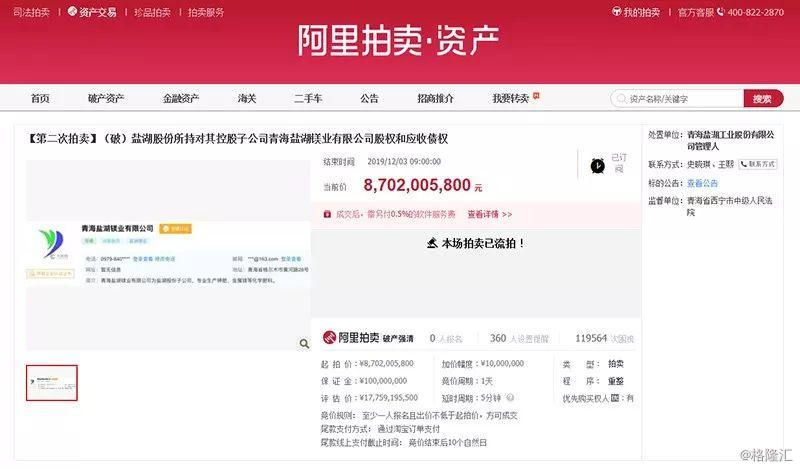This screenshot has width=800, height=469.
Task: Click the auction title 第二次拍卖 盐湖股份
Action: pyautogui.click(x=238, y=138)
